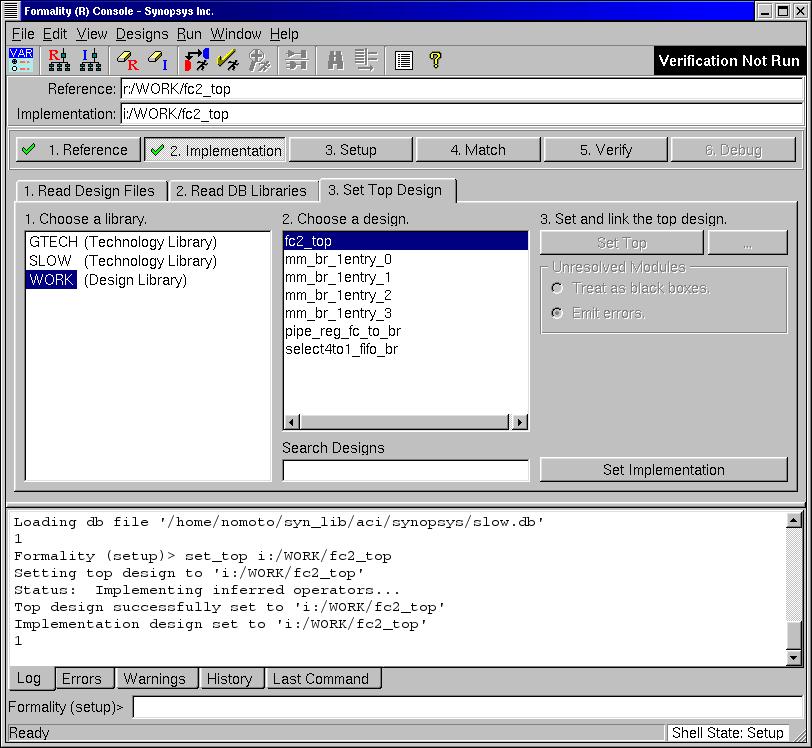Click the ellipsis button beside Set Top
Viewport: 812px width, 748px height.
[747, 242]
